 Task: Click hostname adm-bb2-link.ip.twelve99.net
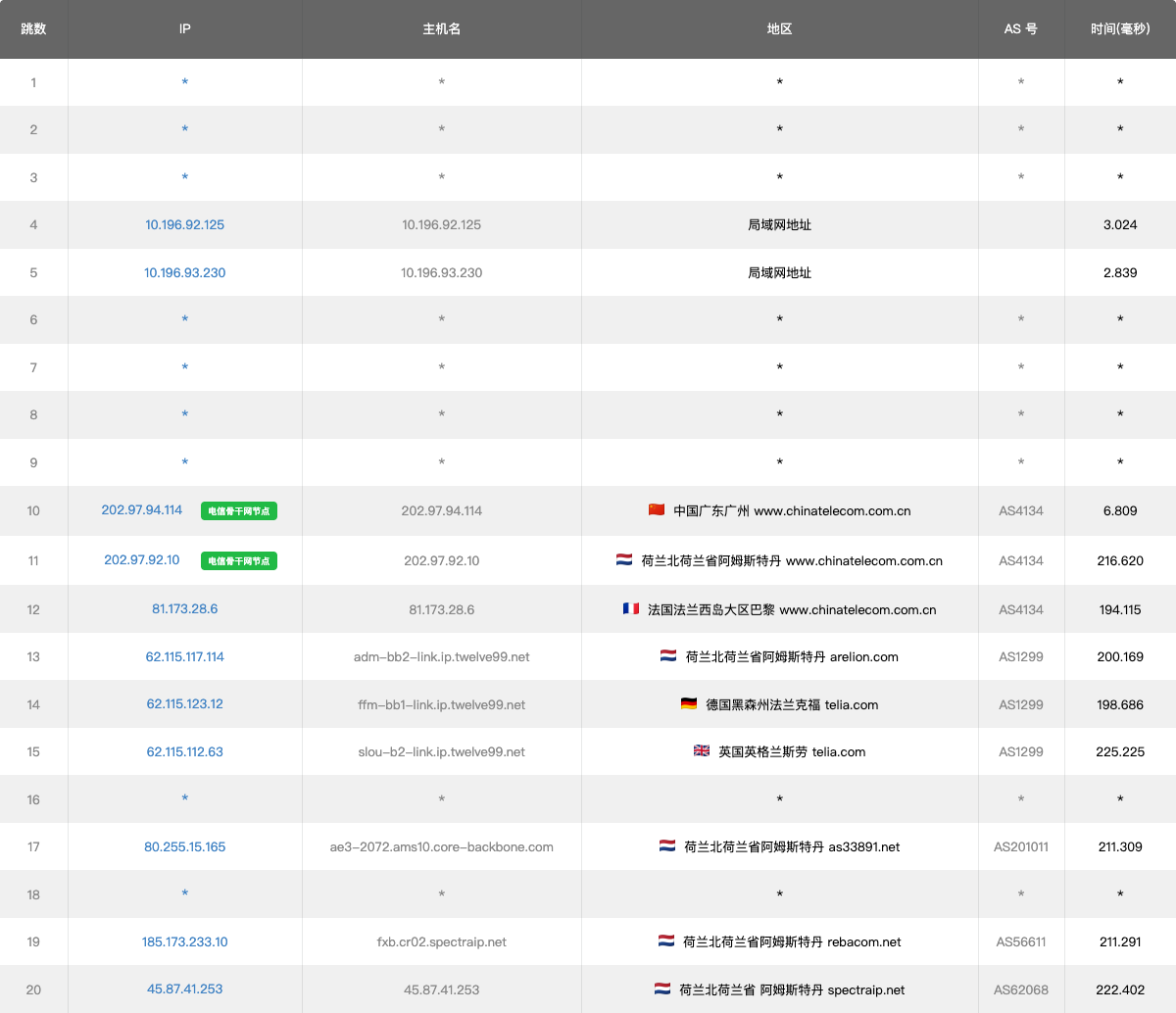[x=441, y=656]
